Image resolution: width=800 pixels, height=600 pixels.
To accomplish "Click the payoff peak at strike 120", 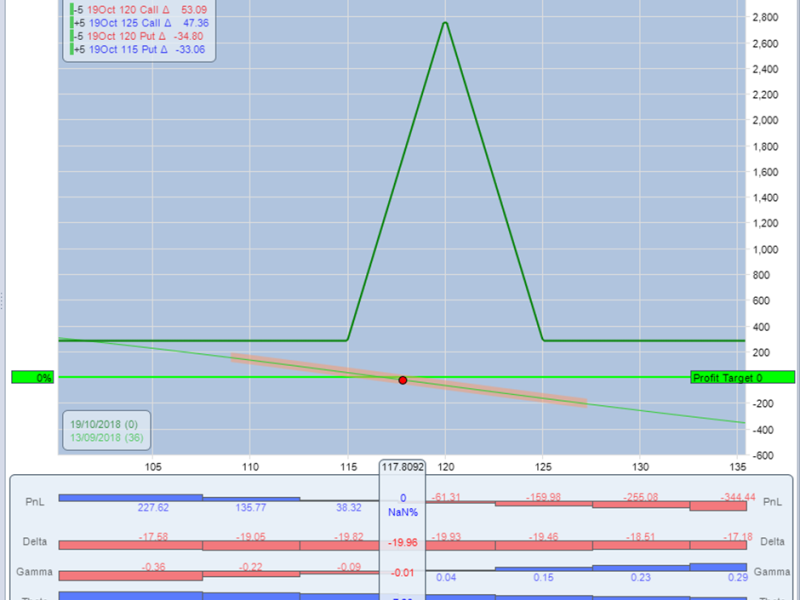I will pyautogui.click(x=445, y=23).
